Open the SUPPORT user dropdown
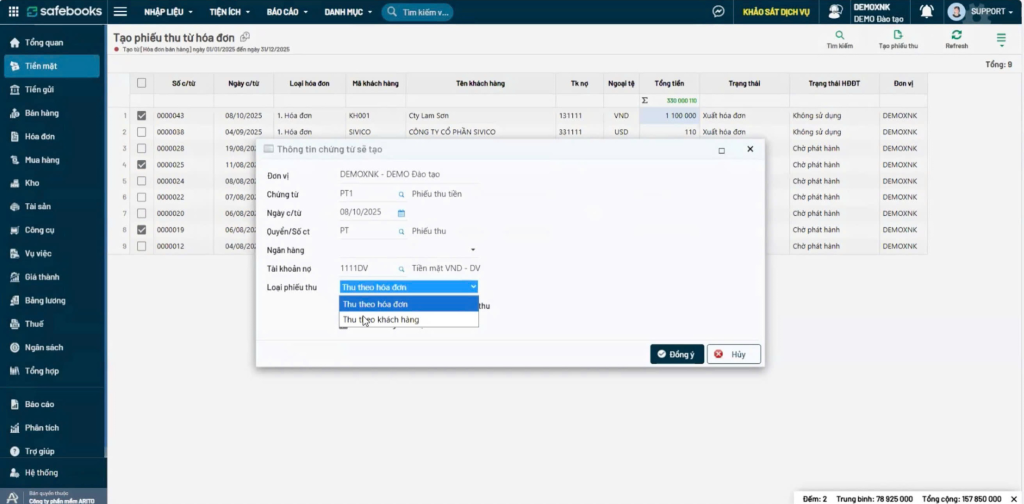Image resolution: width=1024 pixels, height=504 pixels. pyautogui.click(x=980, y=12)
